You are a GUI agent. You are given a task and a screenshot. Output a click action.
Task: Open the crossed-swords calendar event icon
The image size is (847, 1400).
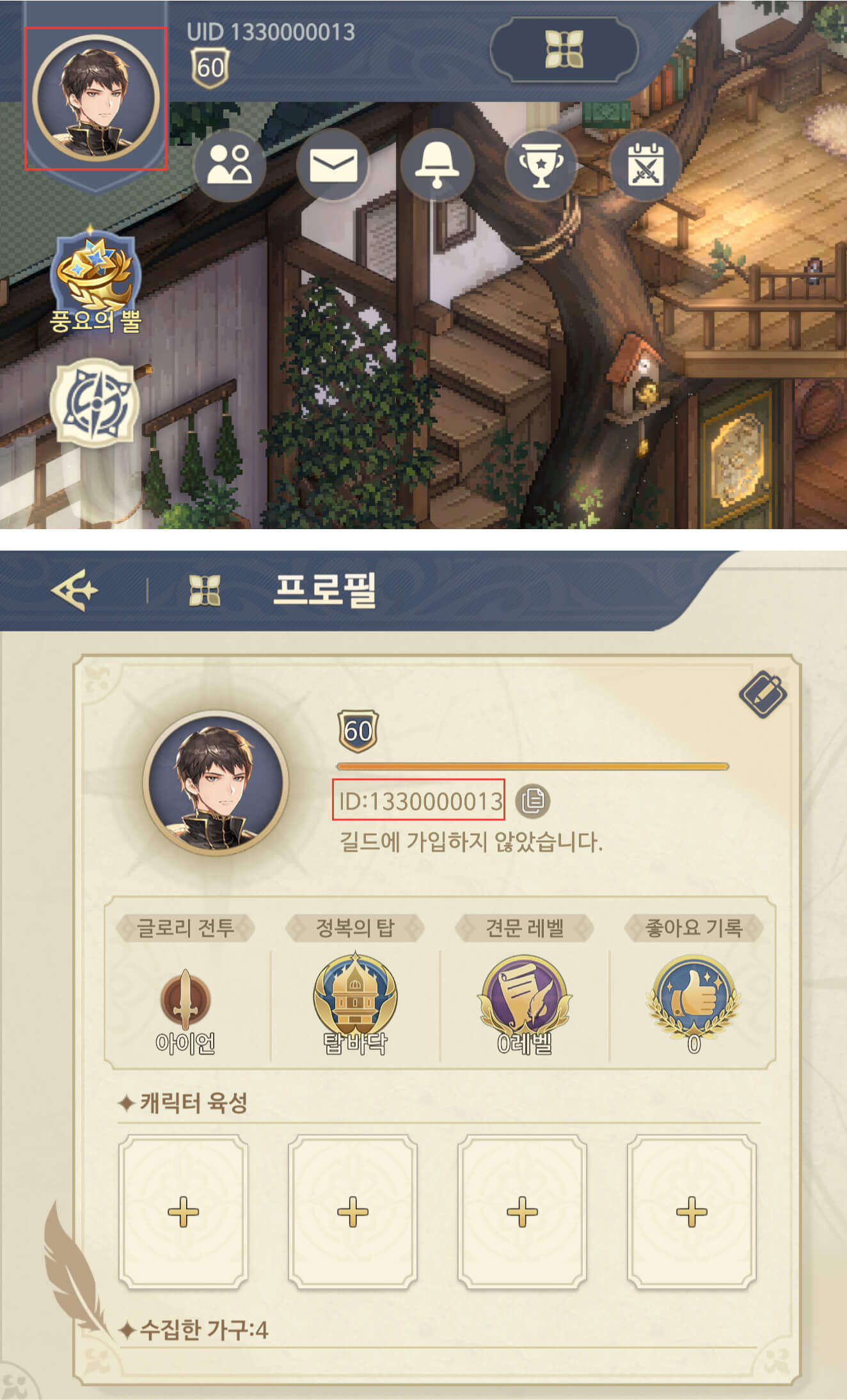coord(645,164)
